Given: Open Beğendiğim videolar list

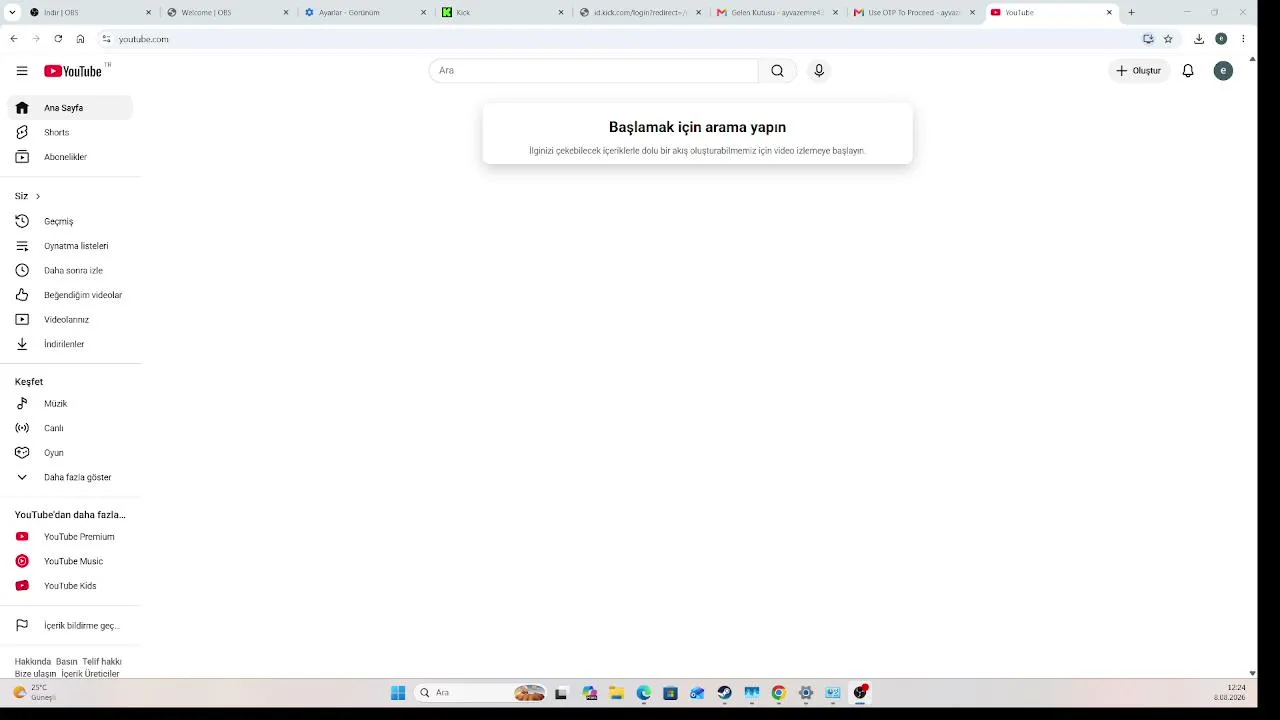Looking at the screenshot, I should point(70,295).
